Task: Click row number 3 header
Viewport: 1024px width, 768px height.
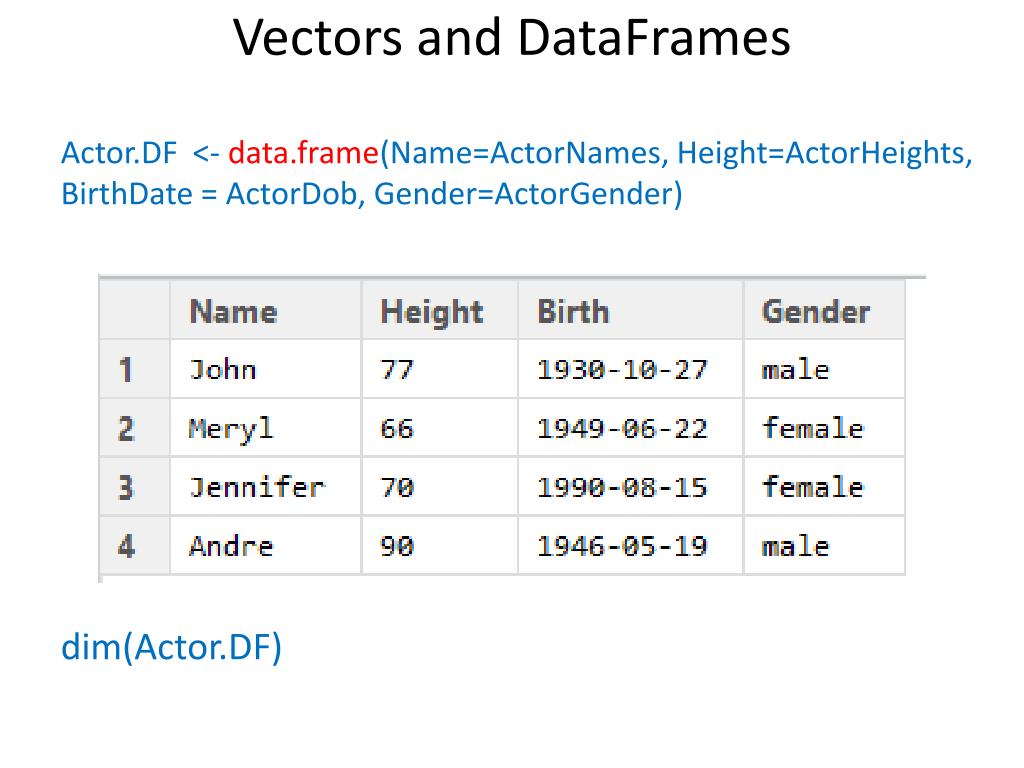Action: (126, 488)
